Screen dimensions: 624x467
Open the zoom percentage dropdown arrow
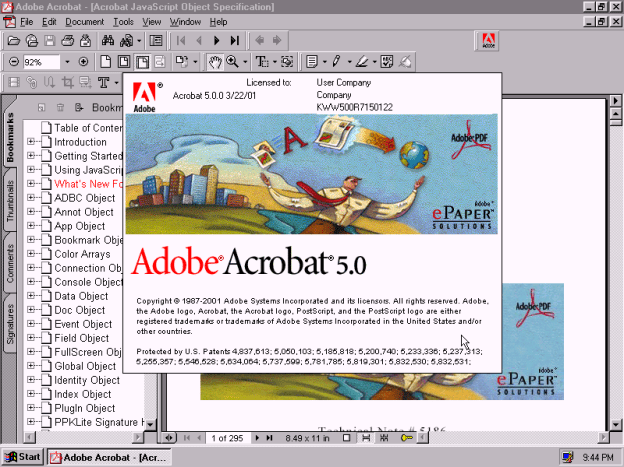(68, 62)
